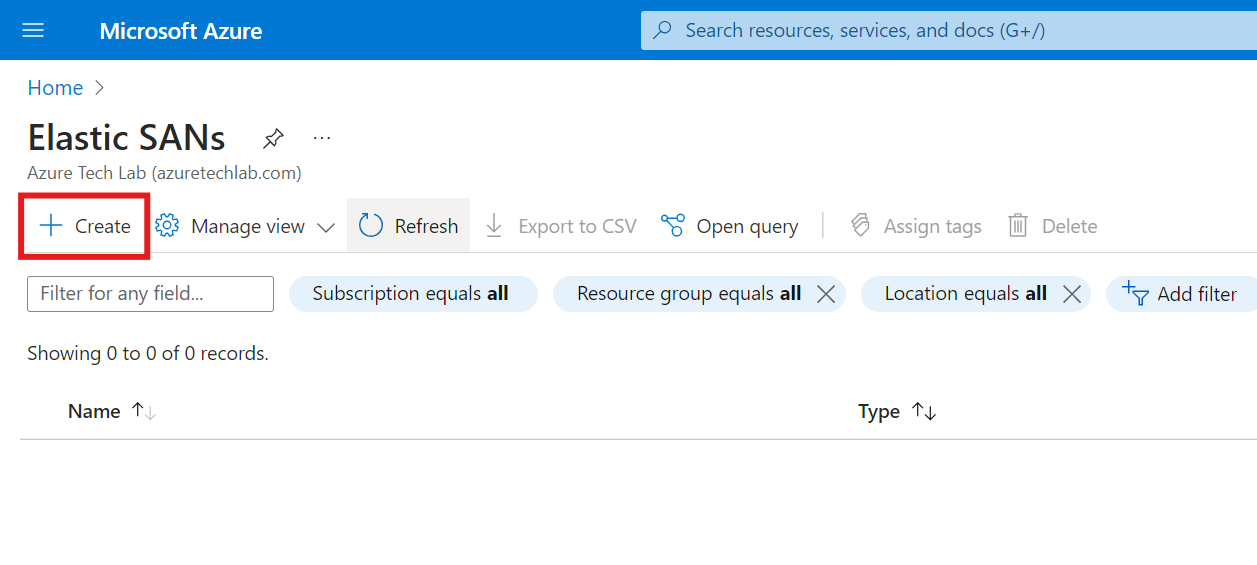
Task: Pin Elastic SANs to dashboard
Action: 272,138
